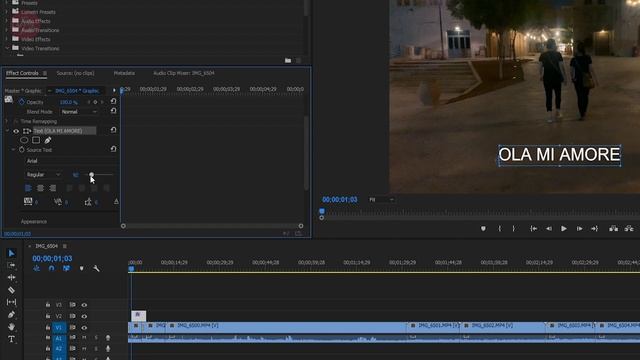This screenshot has height=360, width=640.
Task: Open the Arial font dropdown
Action: coord(71,161)
